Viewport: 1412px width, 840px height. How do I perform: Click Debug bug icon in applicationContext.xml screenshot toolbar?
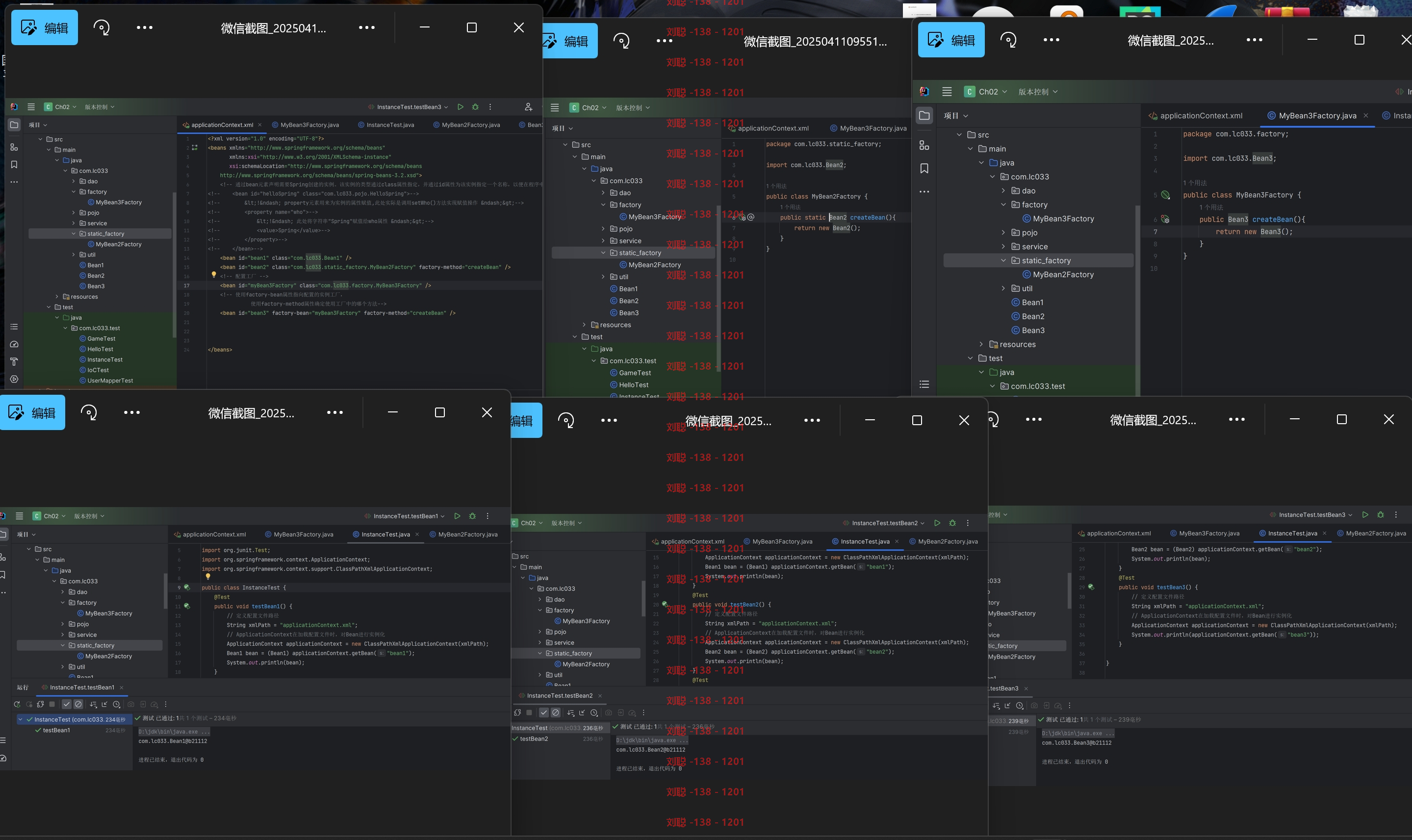(475, 106)
